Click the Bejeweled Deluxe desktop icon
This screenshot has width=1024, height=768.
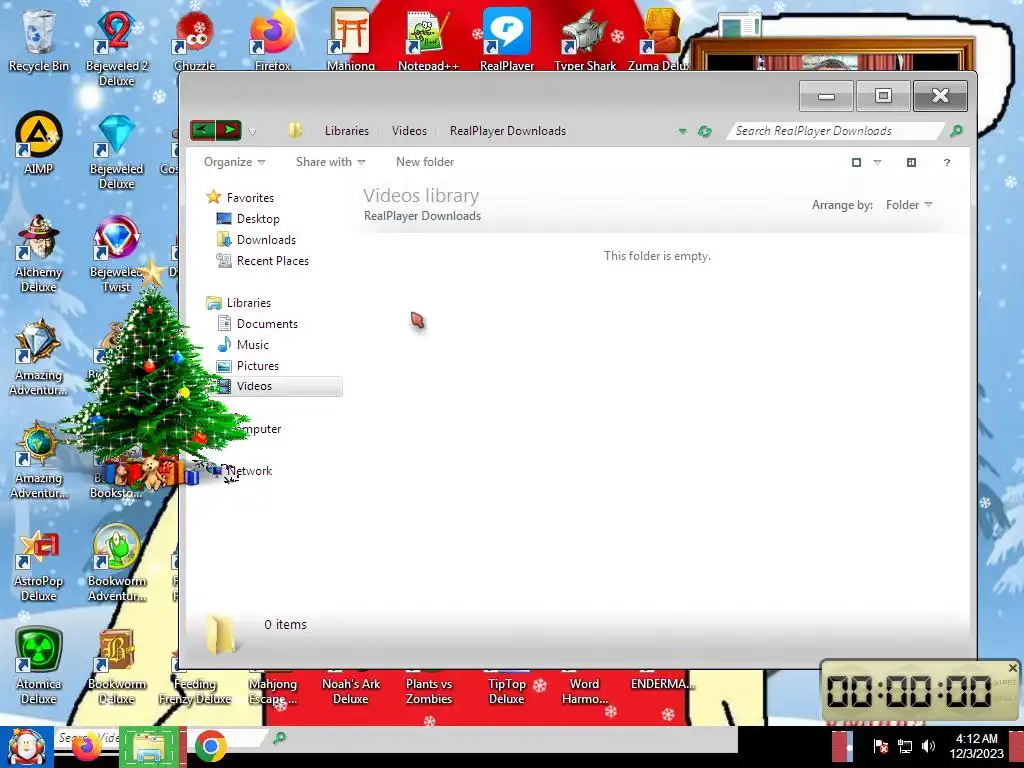click(x=116, y=152)
